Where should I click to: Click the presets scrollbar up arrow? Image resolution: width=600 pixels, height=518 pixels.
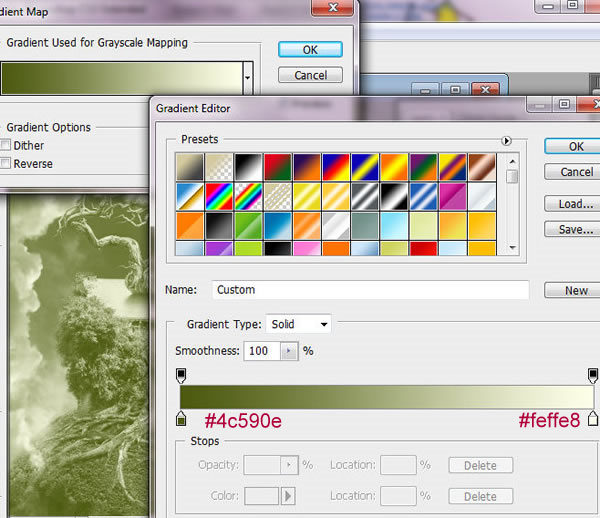(512, 161)
